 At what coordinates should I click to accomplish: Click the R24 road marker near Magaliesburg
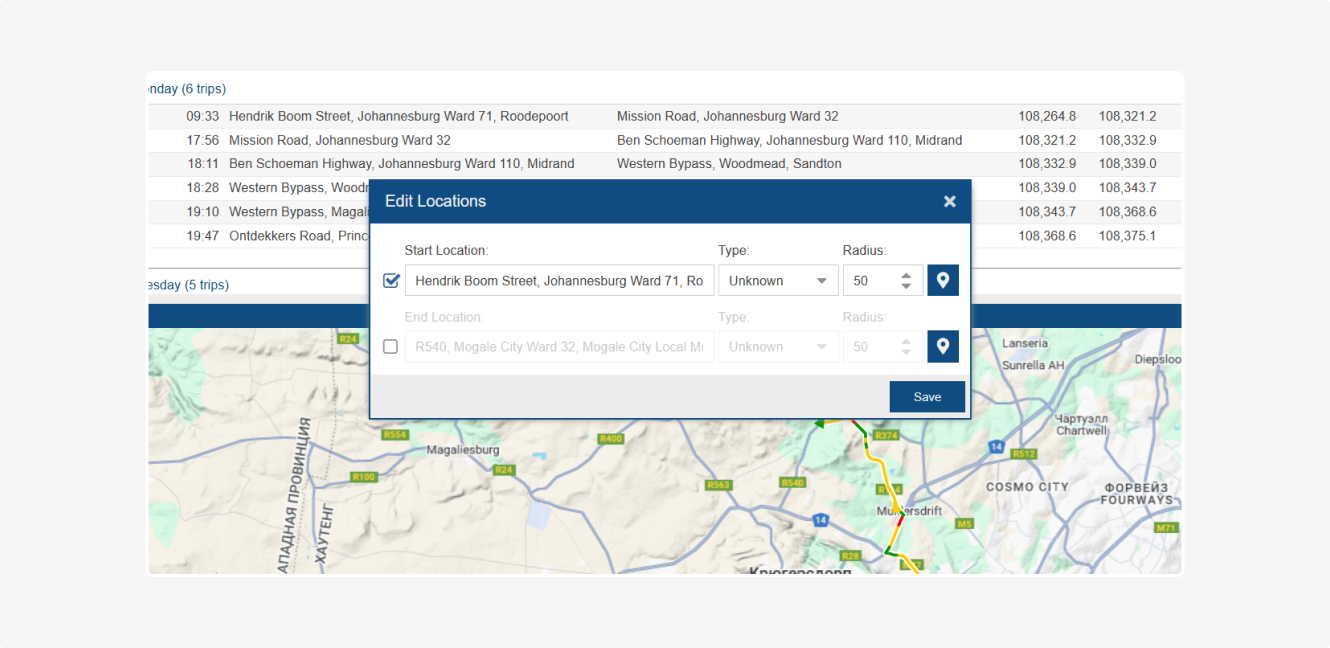tap(504, 470)
